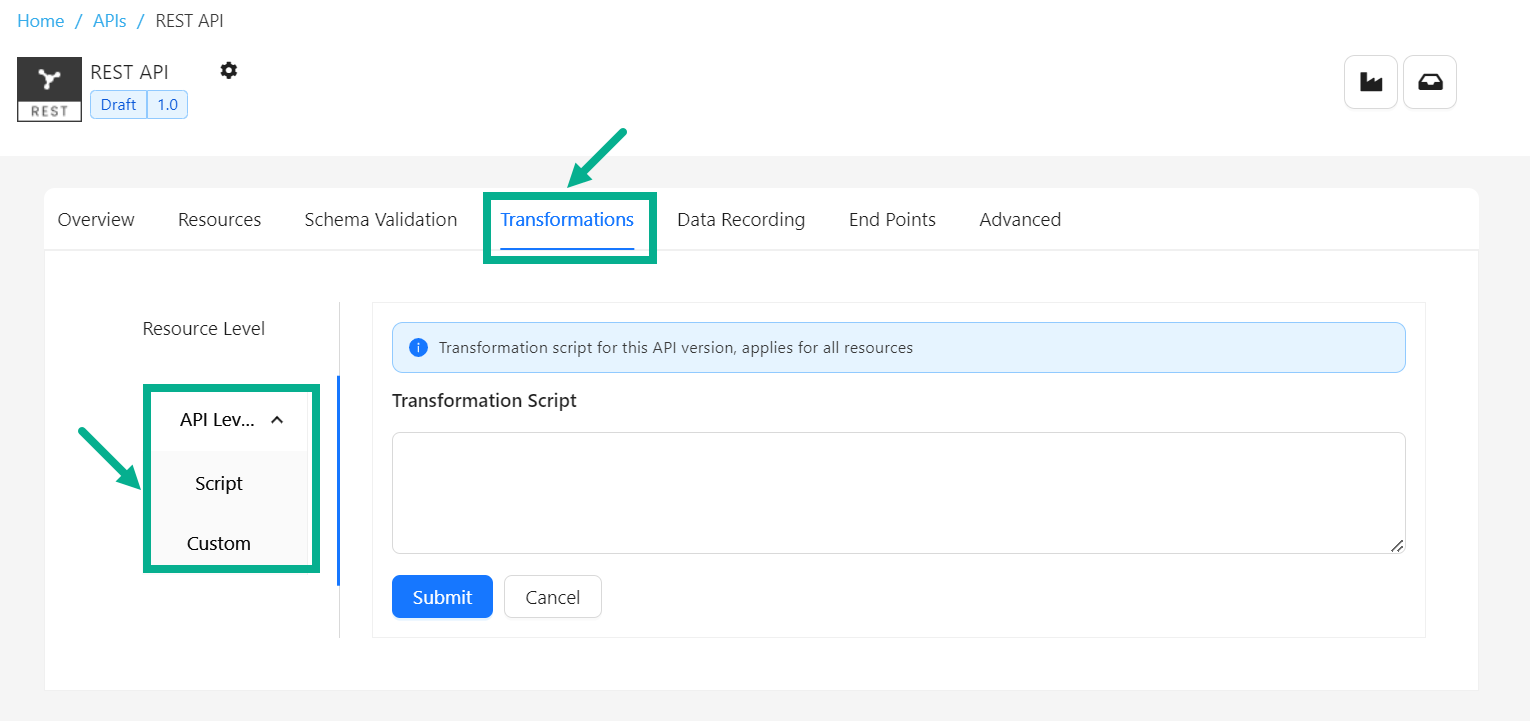The height and width of the screenshot is (721, 1530).
Task: Click the inbox tray icon button
Action: point(1429,82)
